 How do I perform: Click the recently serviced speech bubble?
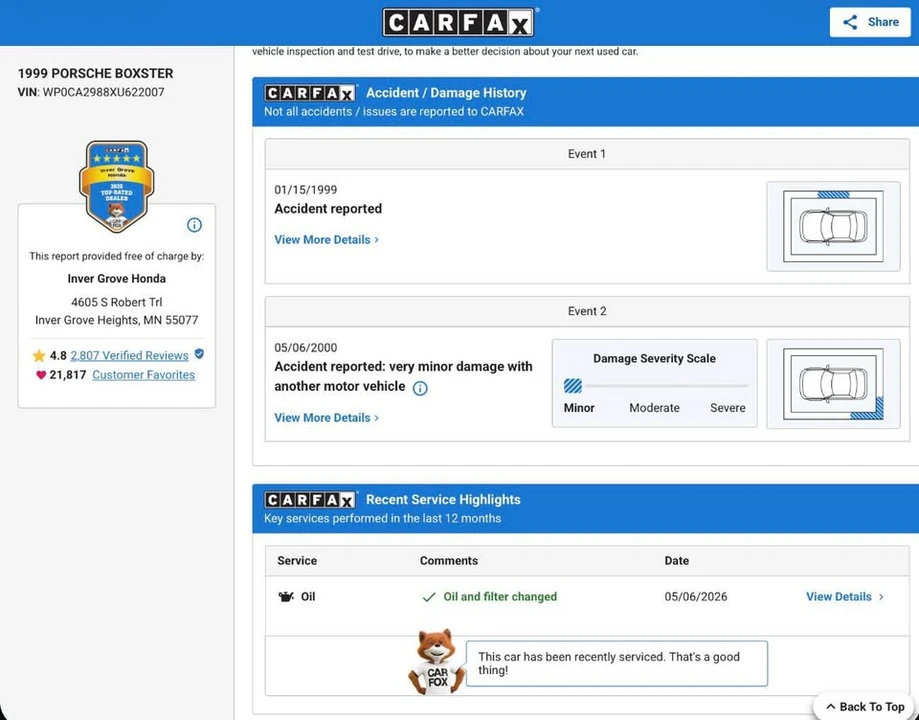[617, 663]
